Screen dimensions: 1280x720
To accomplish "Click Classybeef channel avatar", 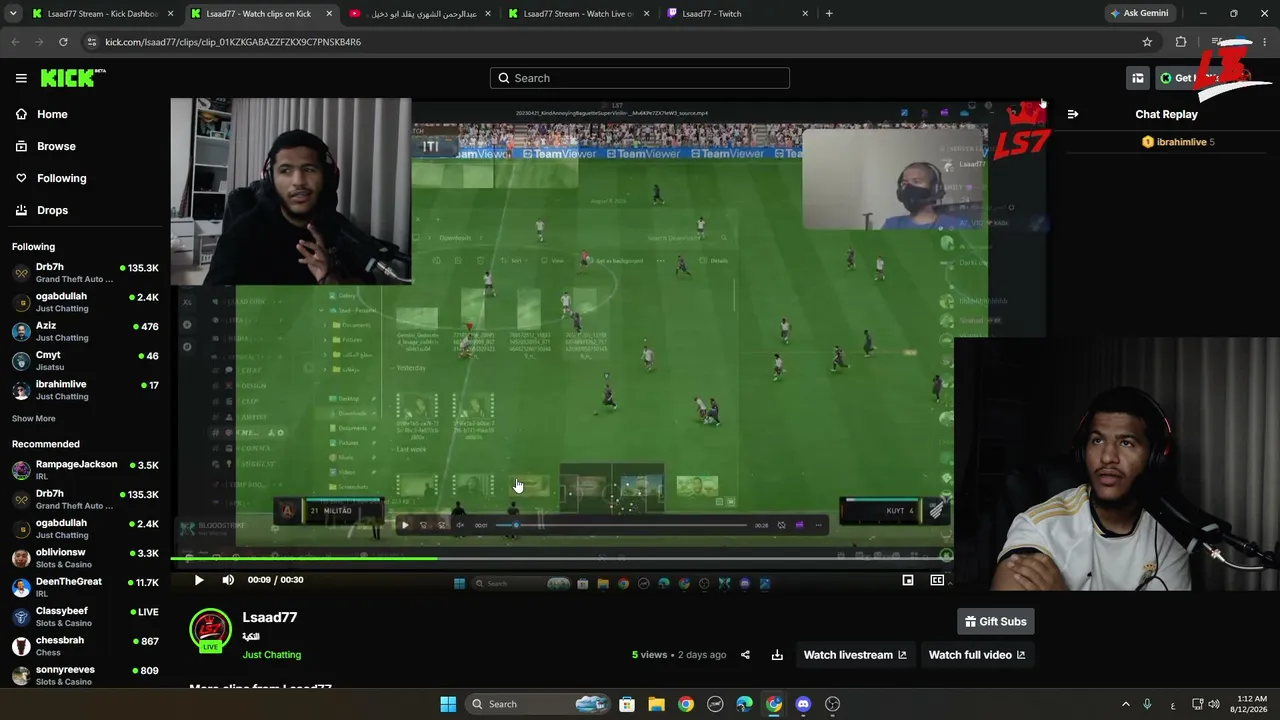I will (21, 616).
